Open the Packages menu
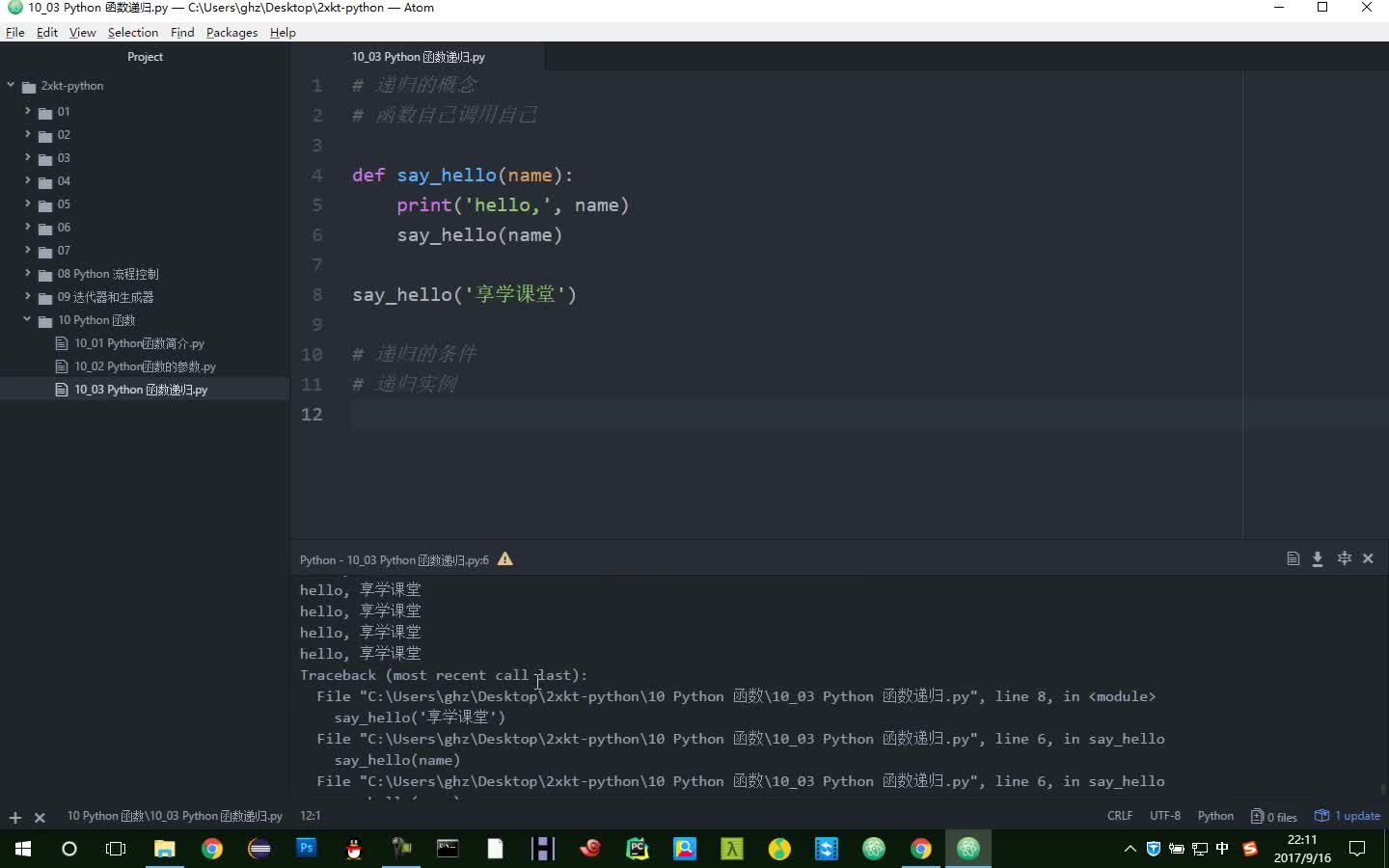 [231, 32]
